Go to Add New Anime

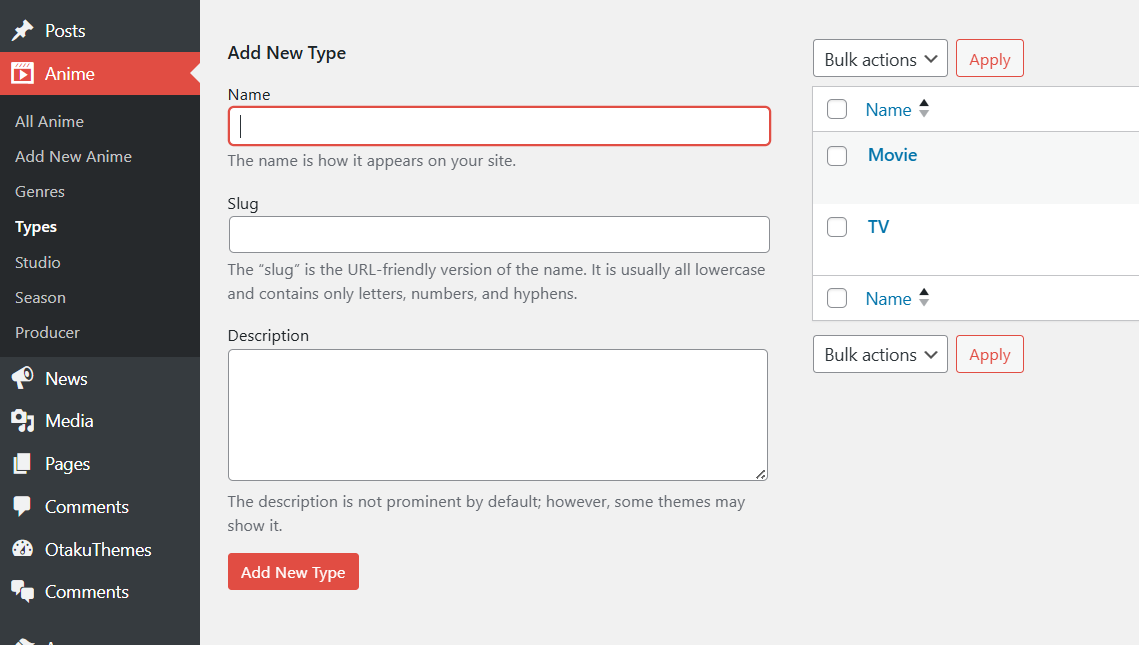[x=73, y=157]
